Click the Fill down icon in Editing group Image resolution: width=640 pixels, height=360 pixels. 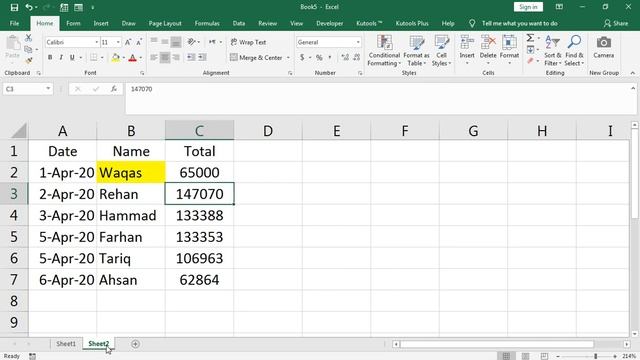(x=530, y=50)
